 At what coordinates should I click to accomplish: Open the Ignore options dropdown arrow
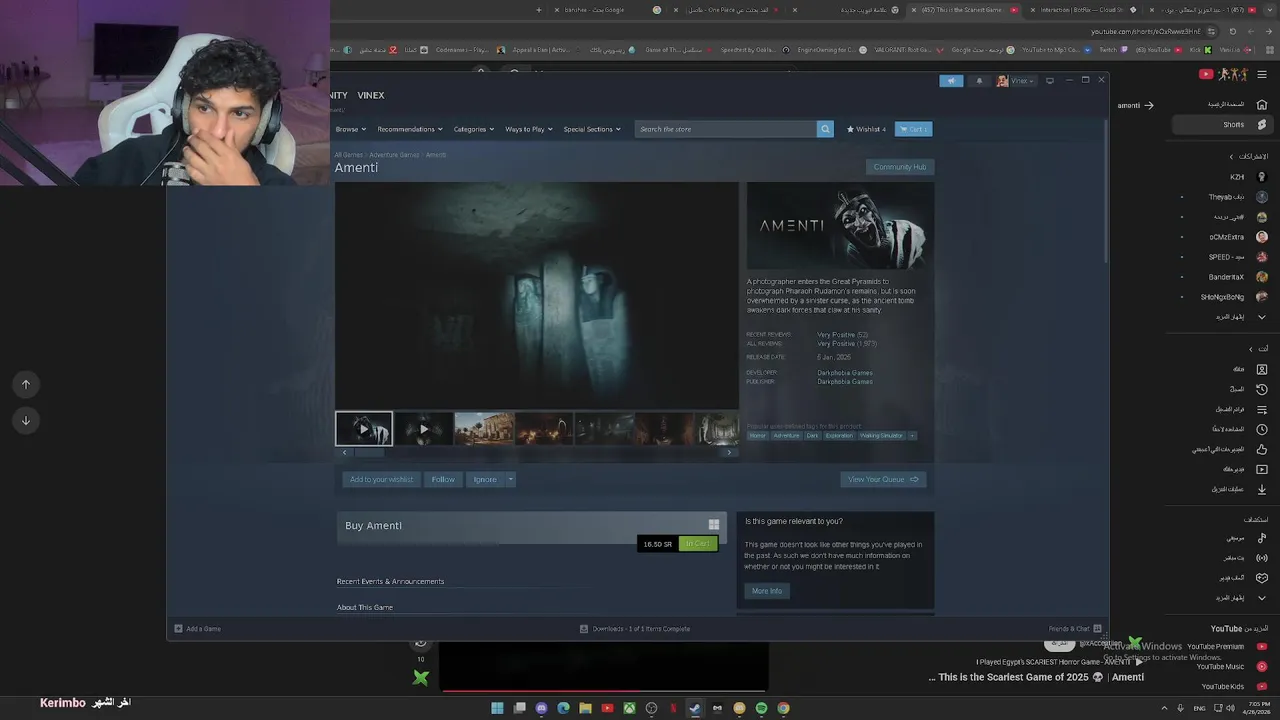coord(510,479)
